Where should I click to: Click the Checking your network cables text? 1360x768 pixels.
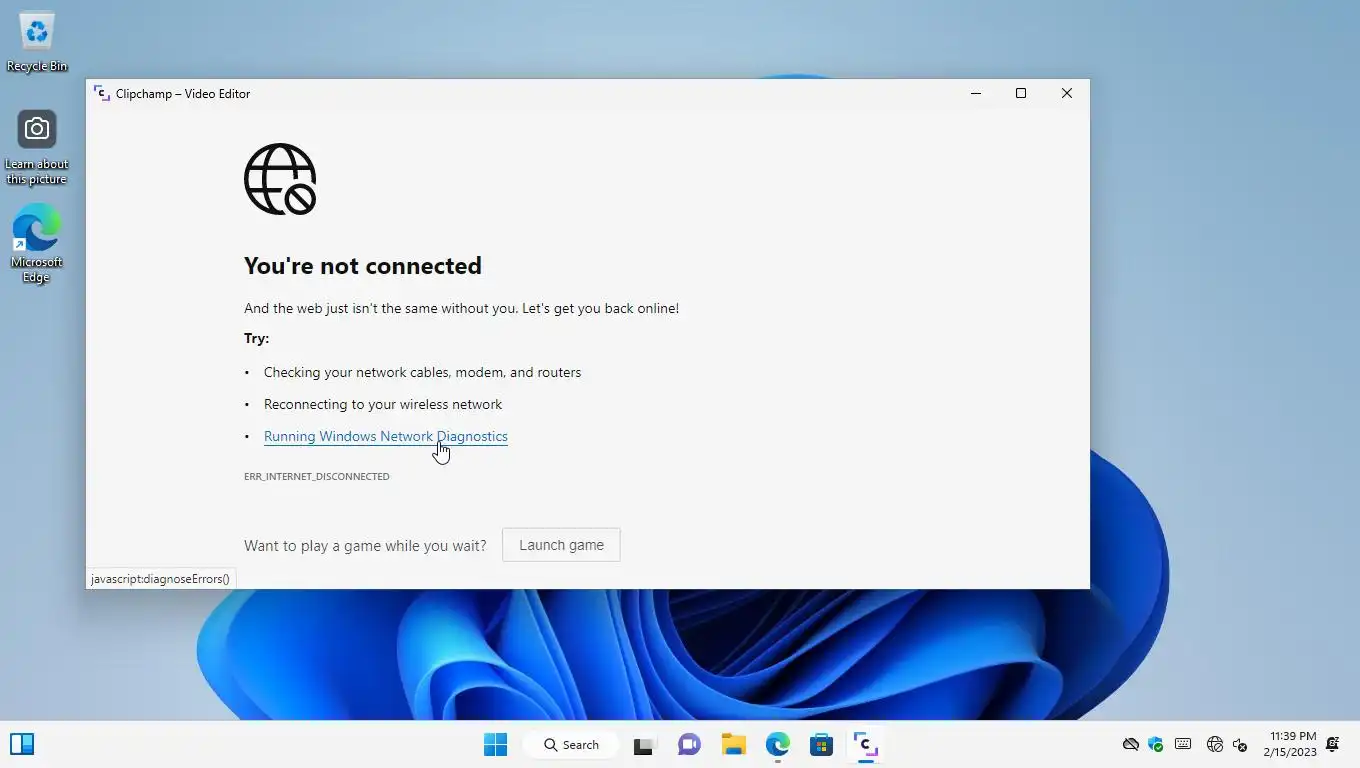tap(422, 372)
